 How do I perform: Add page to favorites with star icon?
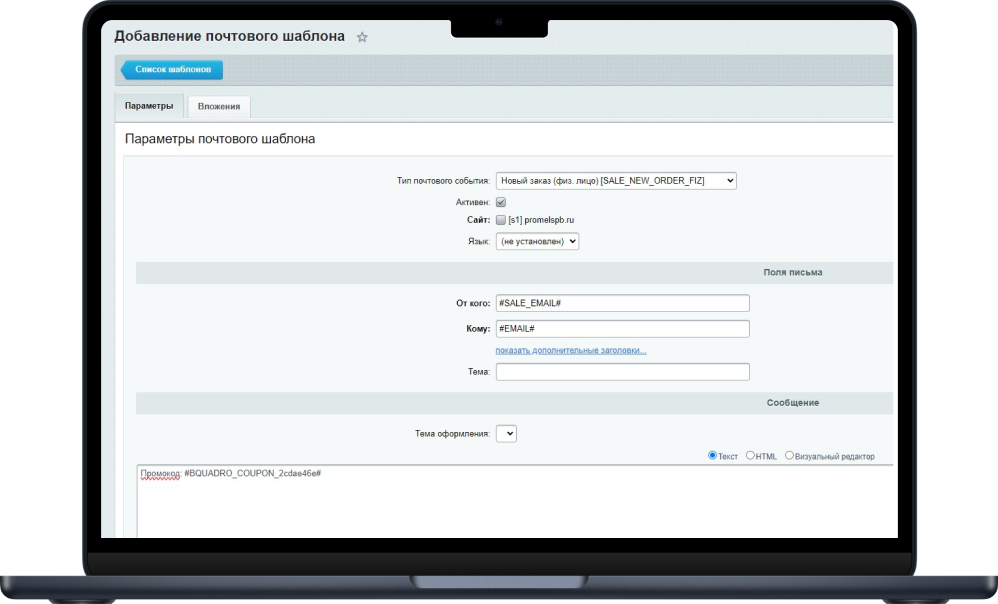tap(362, 37)
